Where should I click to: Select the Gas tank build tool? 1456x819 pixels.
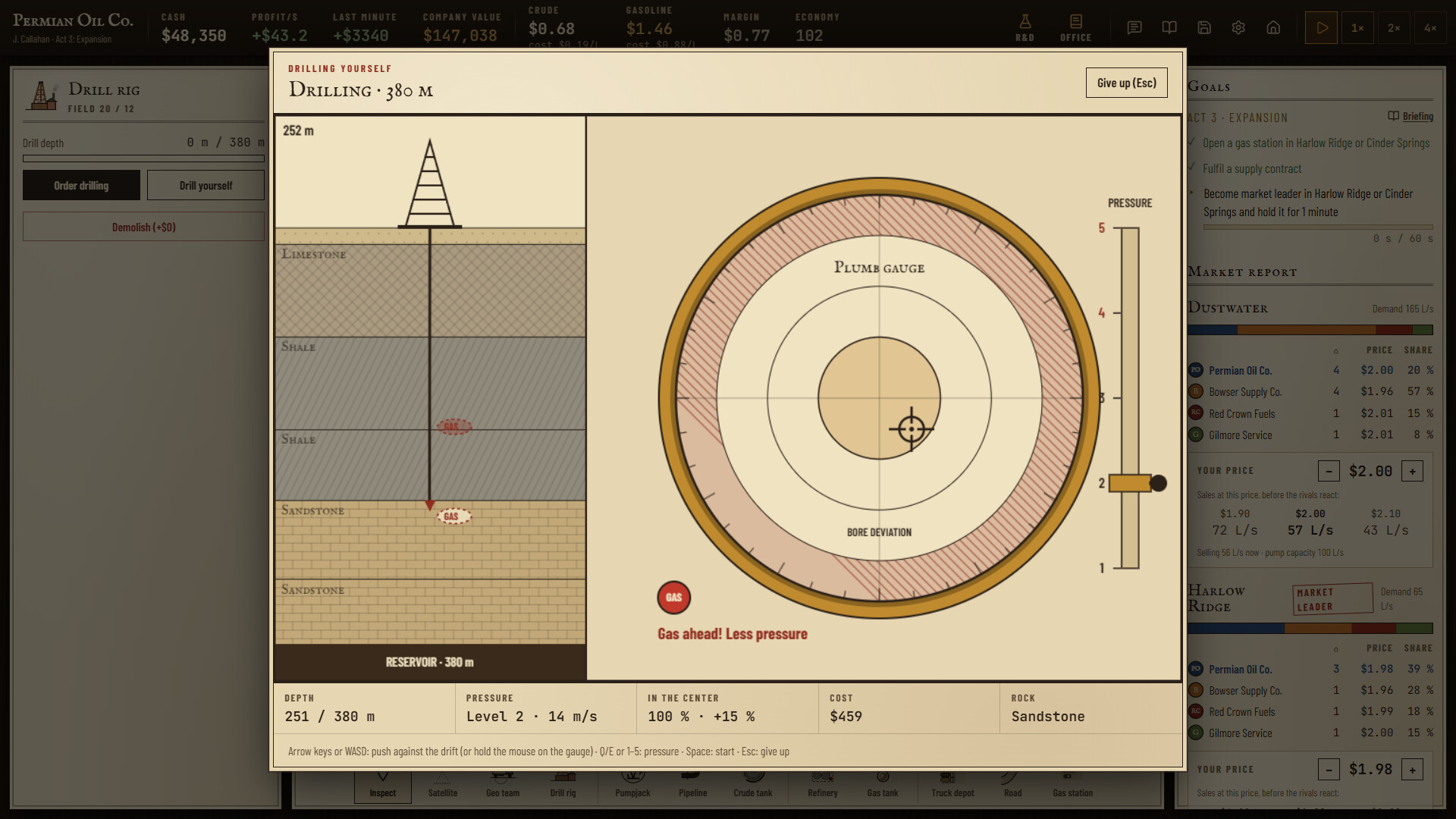point(883,785)
